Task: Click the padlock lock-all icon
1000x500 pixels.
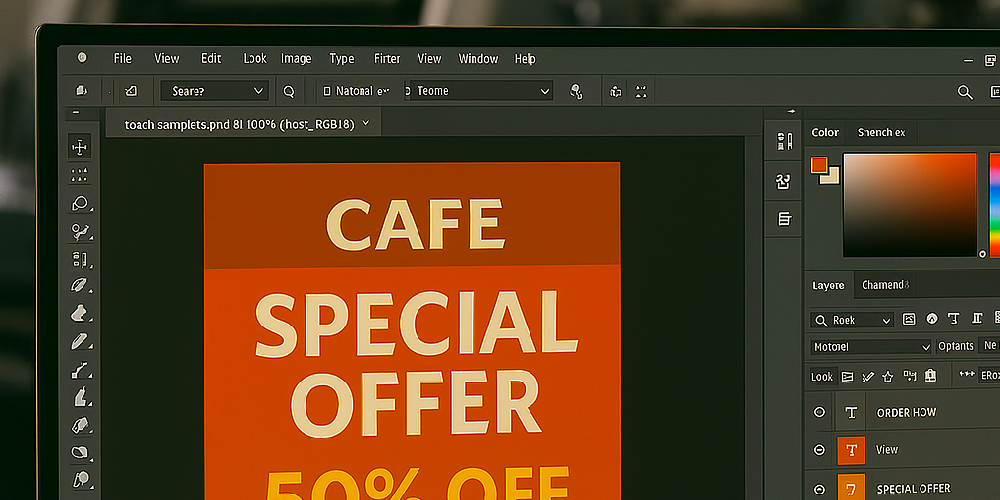Action: (x=930, y=376)
